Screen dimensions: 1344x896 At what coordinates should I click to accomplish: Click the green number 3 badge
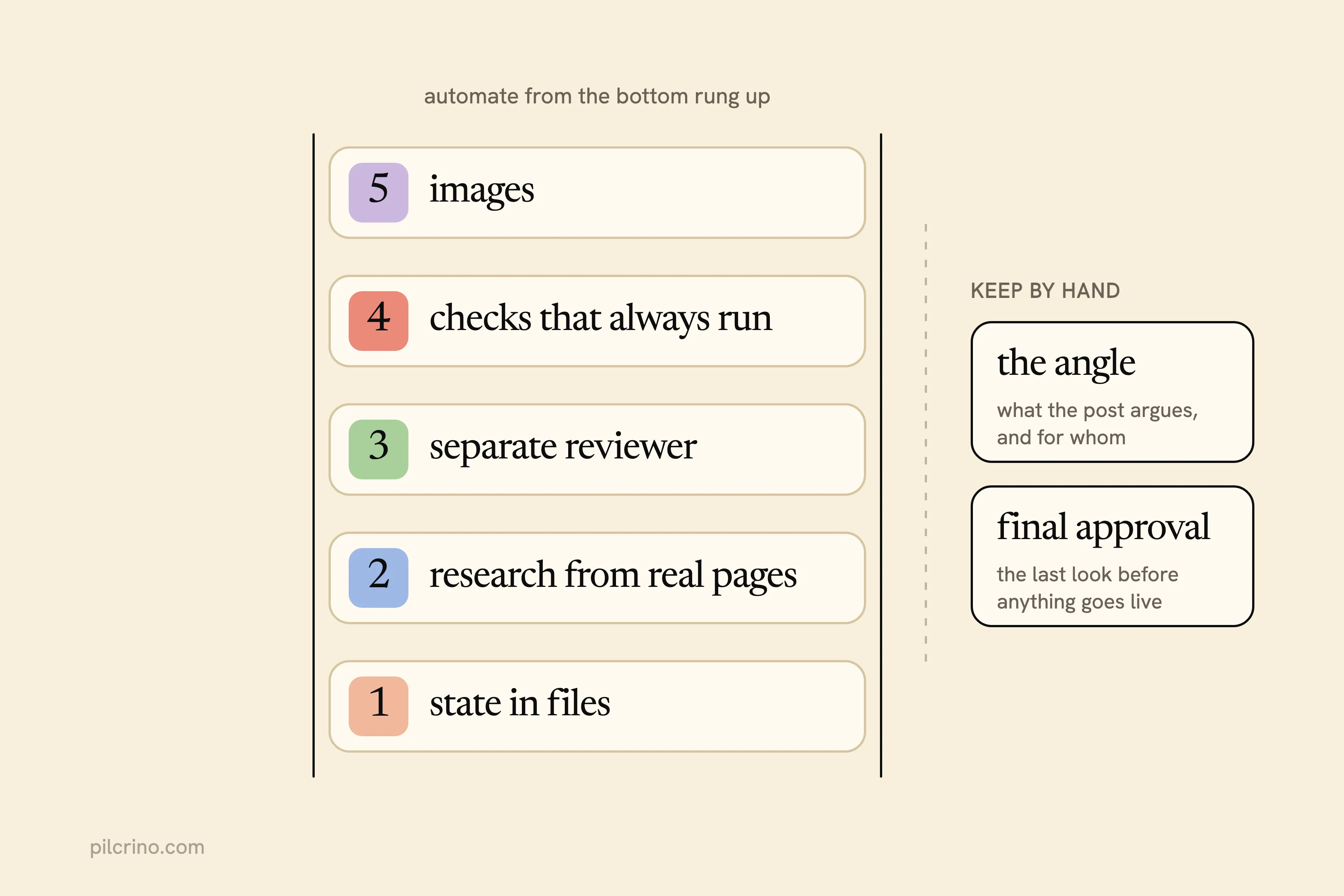pyautogui.click(x=378, y=449)
